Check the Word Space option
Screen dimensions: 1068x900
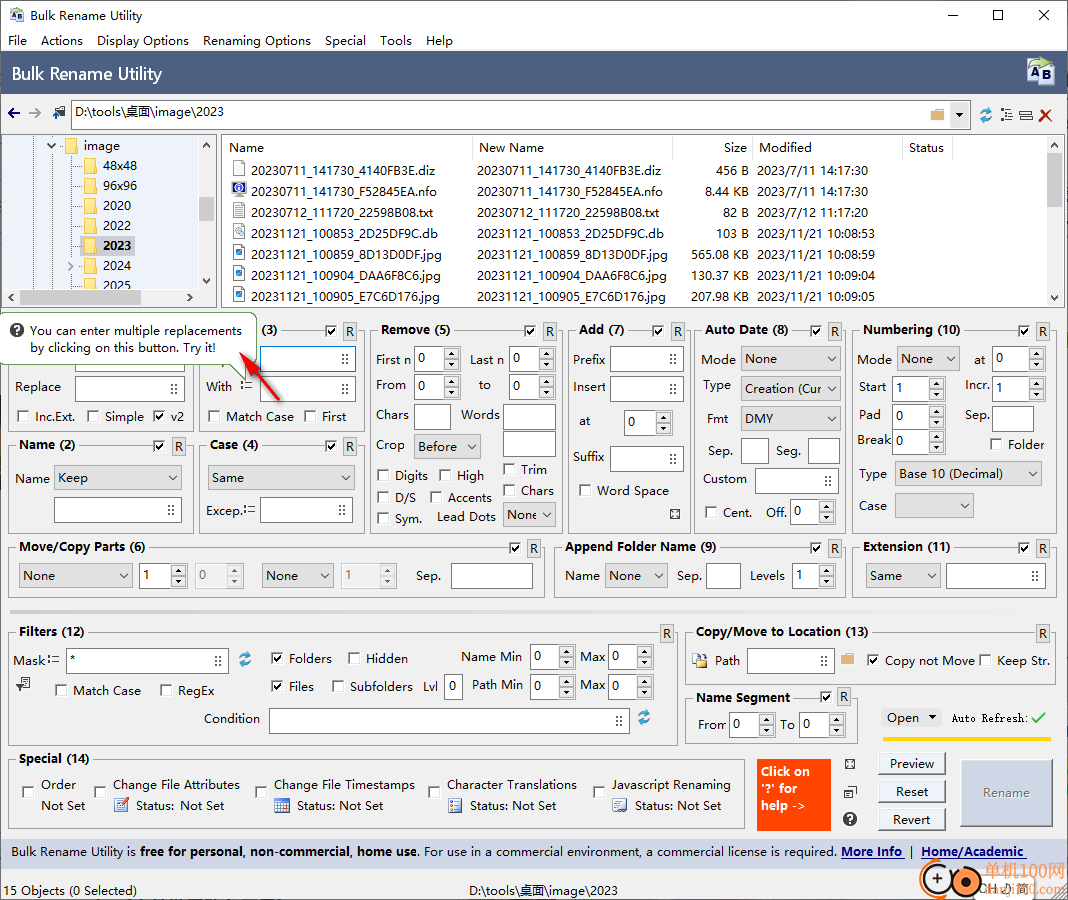[x=584, y=491]
